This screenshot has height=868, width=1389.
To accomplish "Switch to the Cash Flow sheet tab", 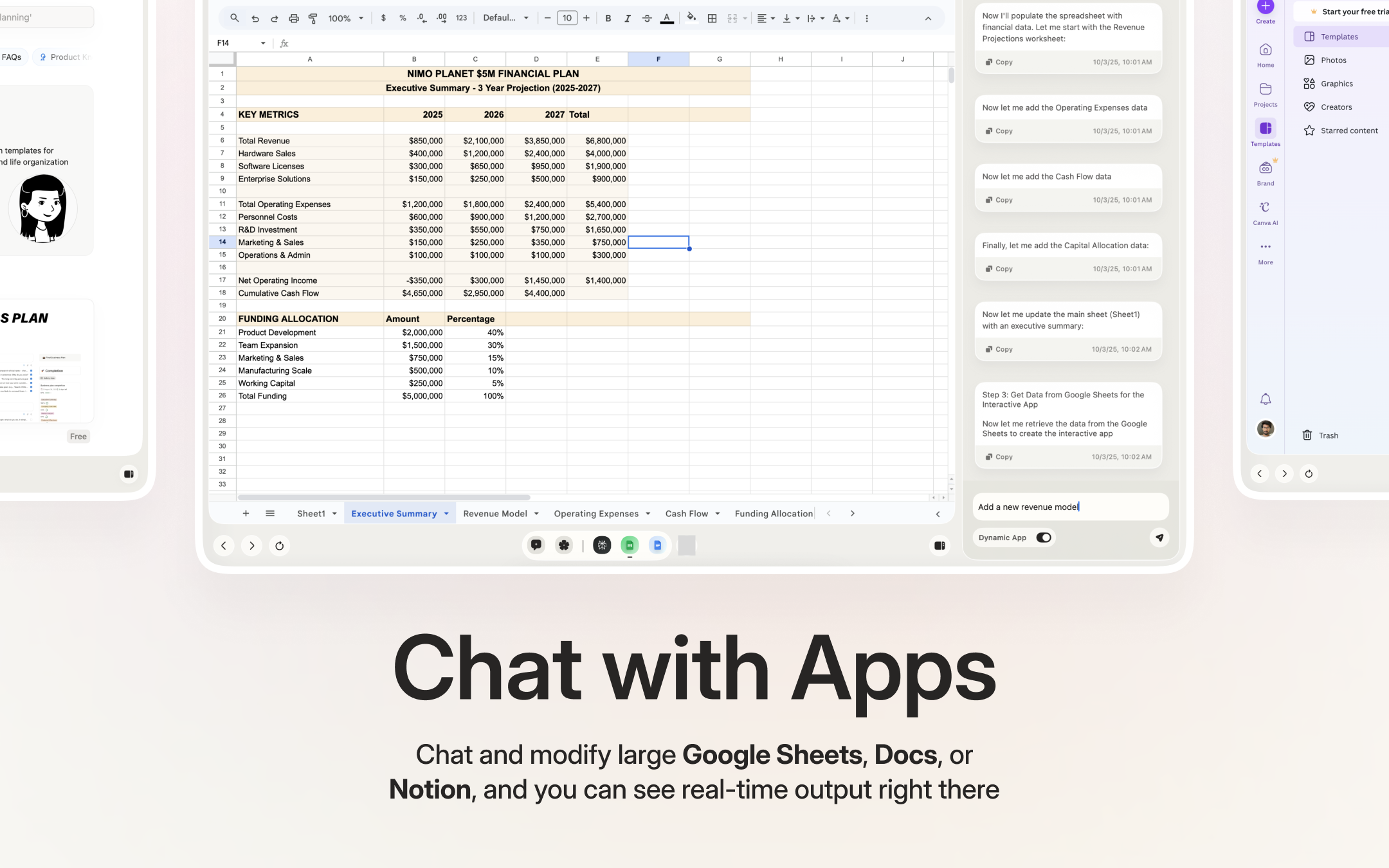I will pos(687,513).
